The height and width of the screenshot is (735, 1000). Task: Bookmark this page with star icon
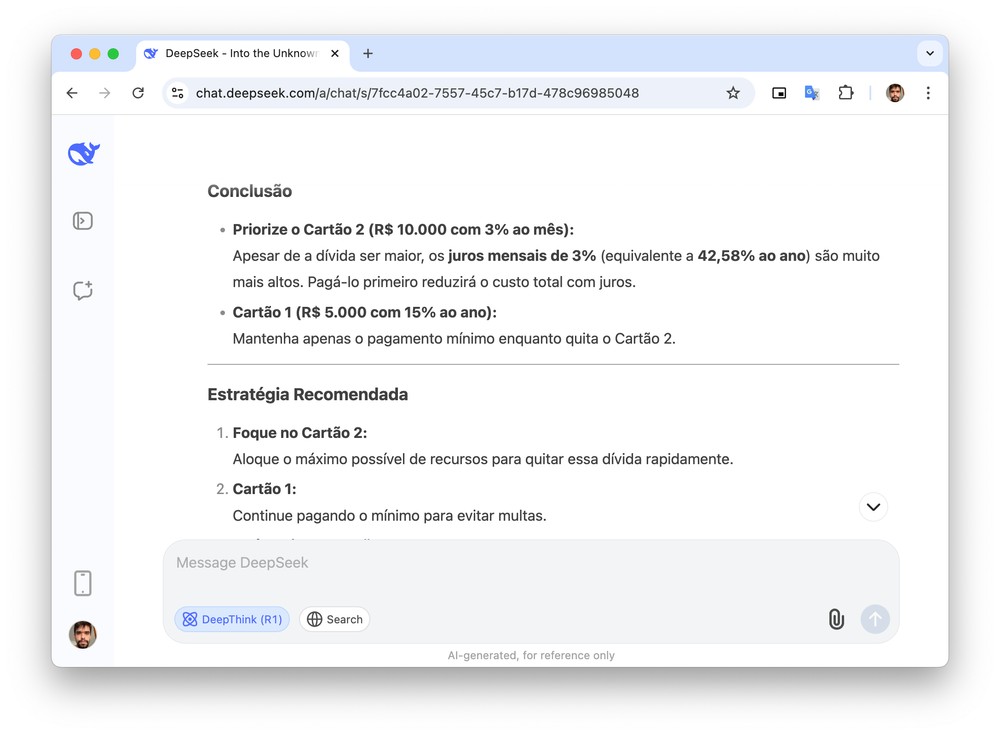click(733, 93)
